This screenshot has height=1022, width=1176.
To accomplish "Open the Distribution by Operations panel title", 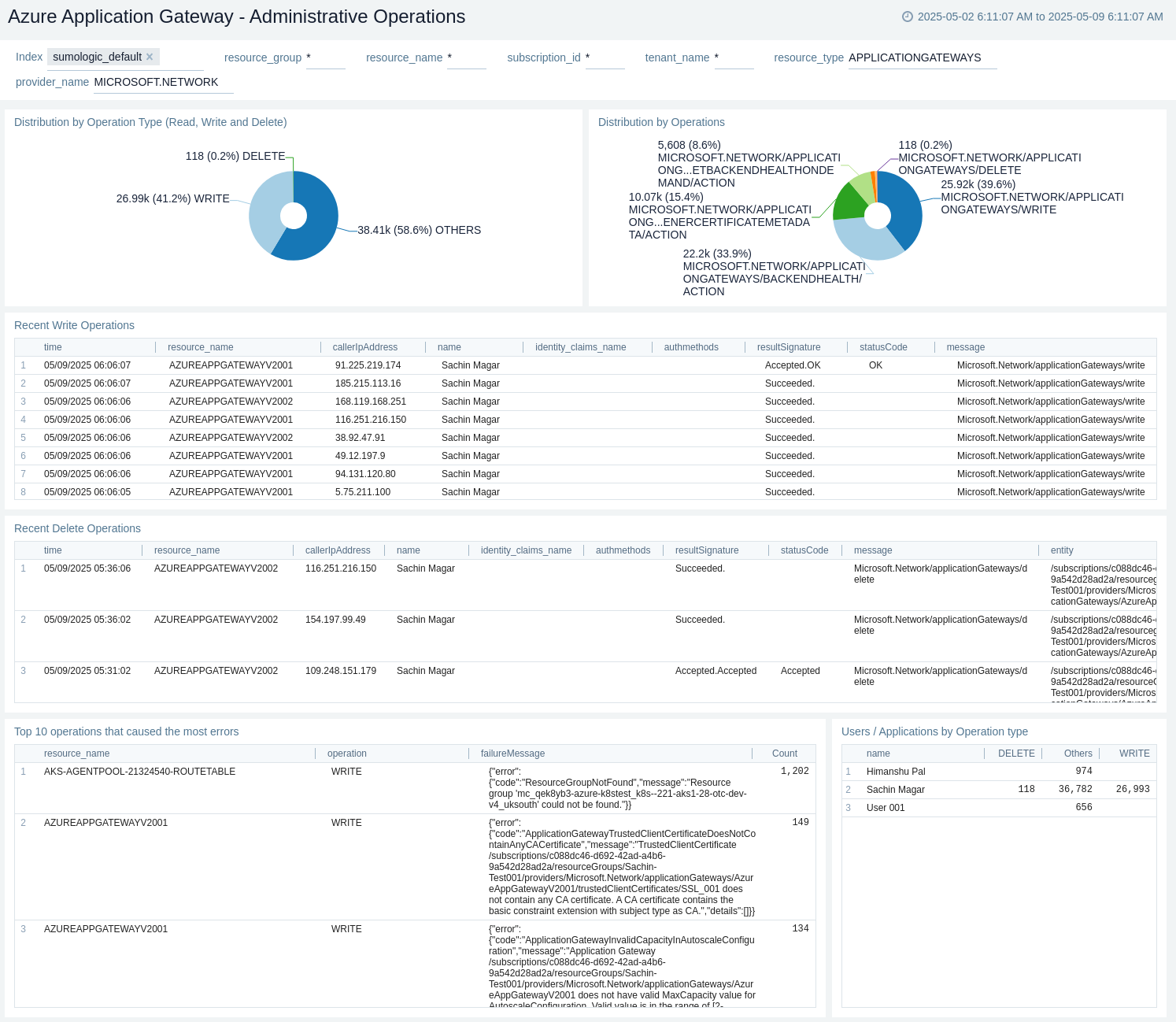I will pos(661,122).
